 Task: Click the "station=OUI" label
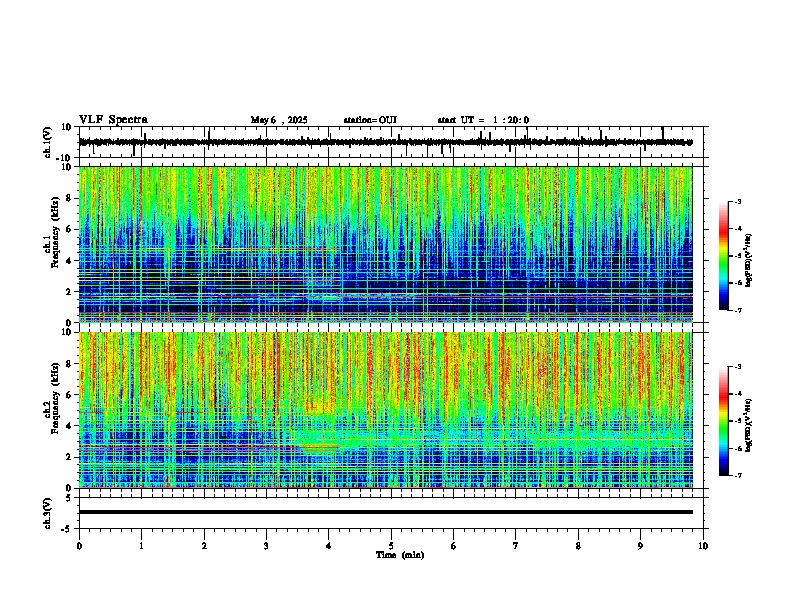click(x=370, y=120)
